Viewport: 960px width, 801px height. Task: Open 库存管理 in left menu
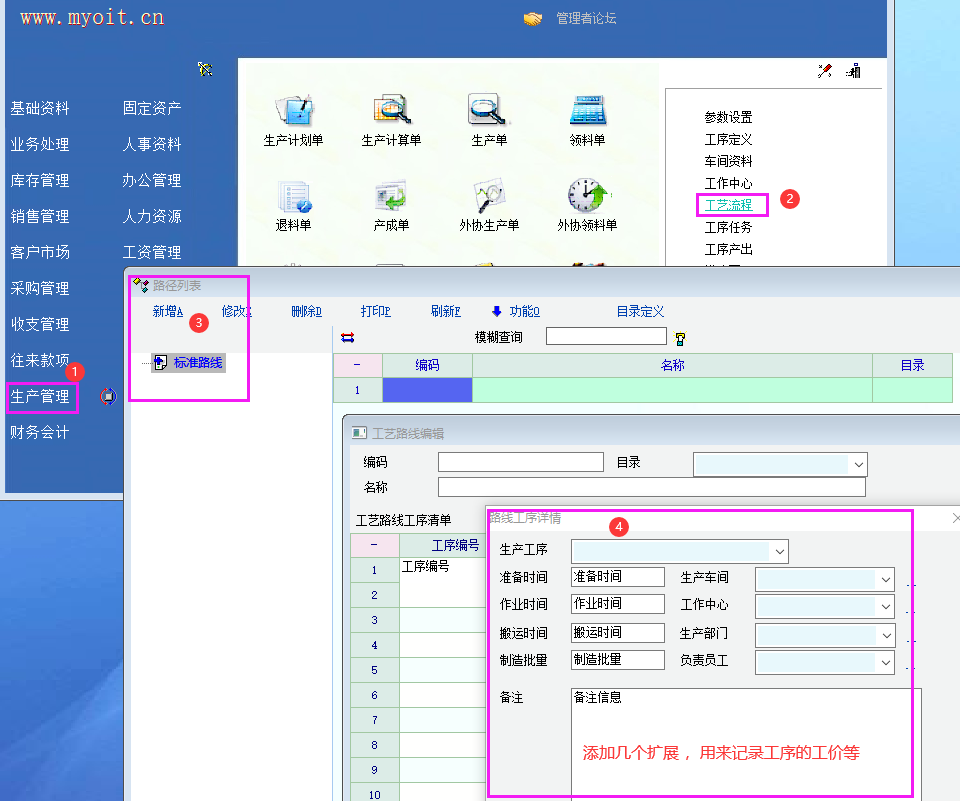click(40, 181)
